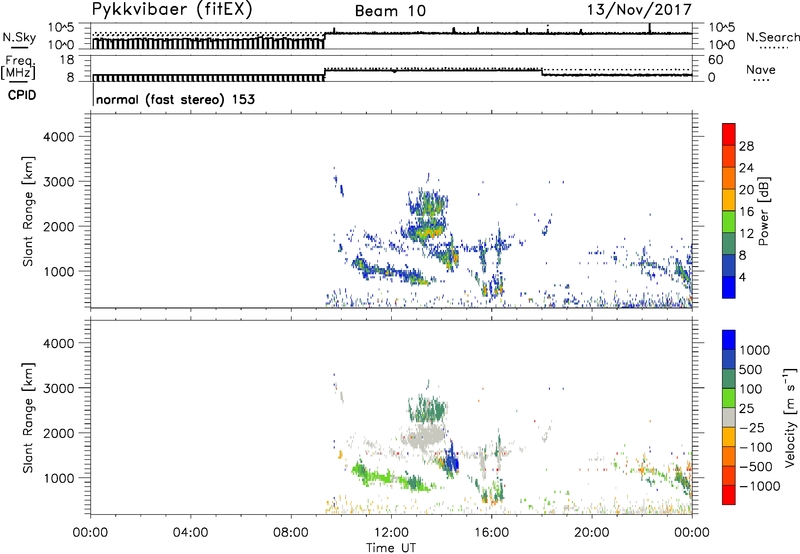
Task: Click the 04:00 time axis label
Action: pos(191,533)
